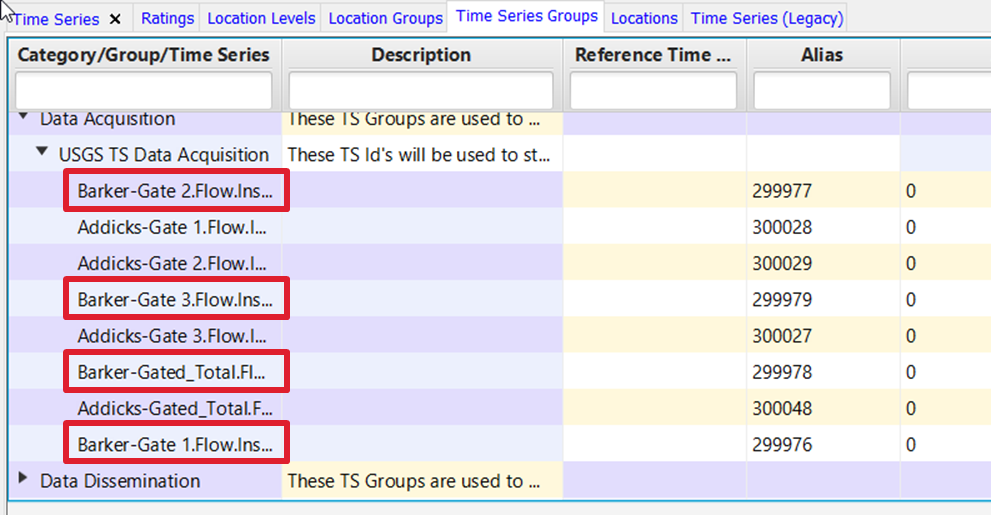Sort by Category/Group/Time Series column header
The height and width of the screenshot is (515, 991).
click(x=143, y=55)
